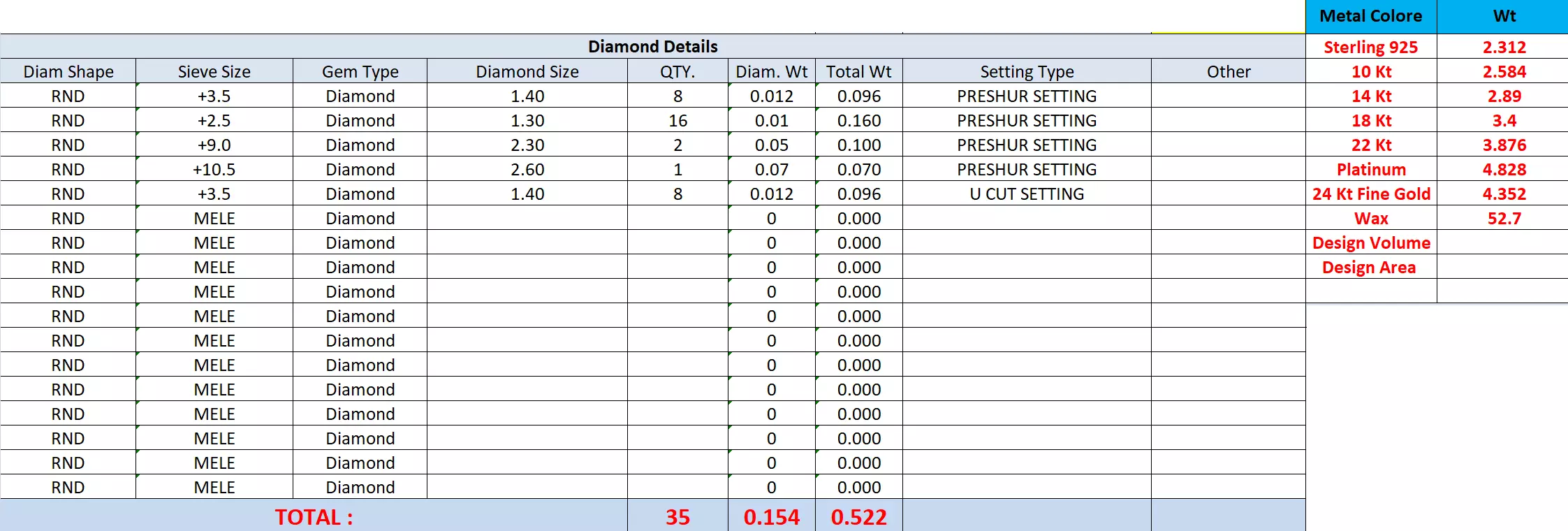The width and height of the screenshot is (1568, 531).
Task: Select the 0.154 total diamond weight
Action: pos(772,516)
